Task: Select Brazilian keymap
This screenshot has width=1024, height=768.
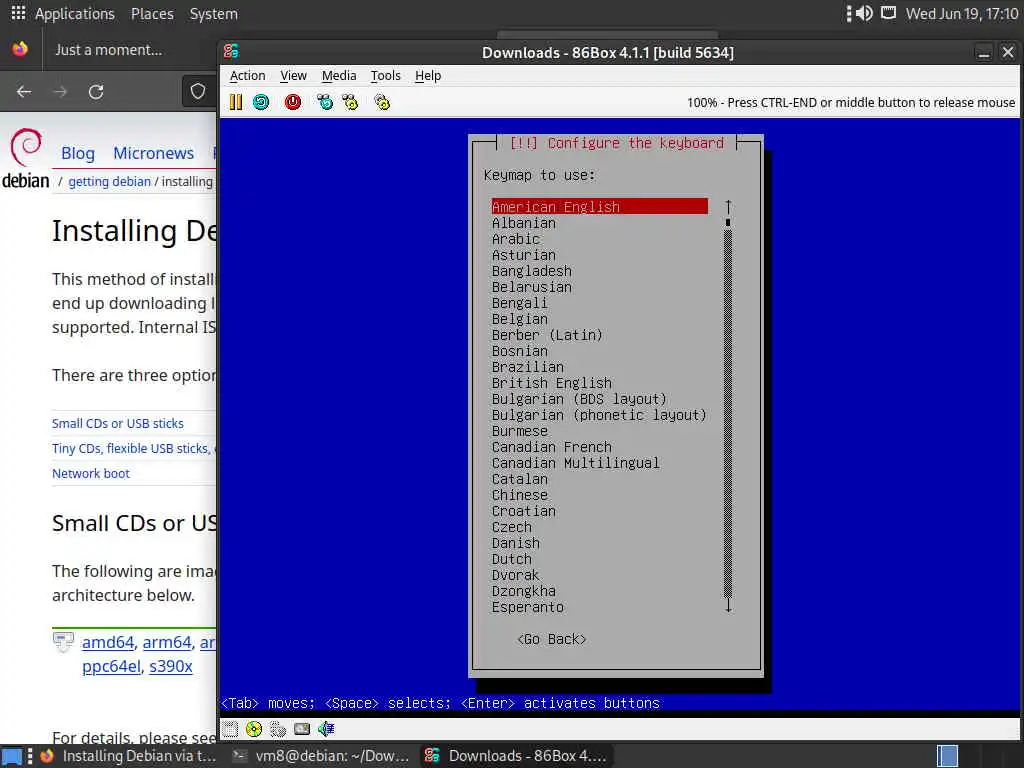Action: (x=528, y=367)
